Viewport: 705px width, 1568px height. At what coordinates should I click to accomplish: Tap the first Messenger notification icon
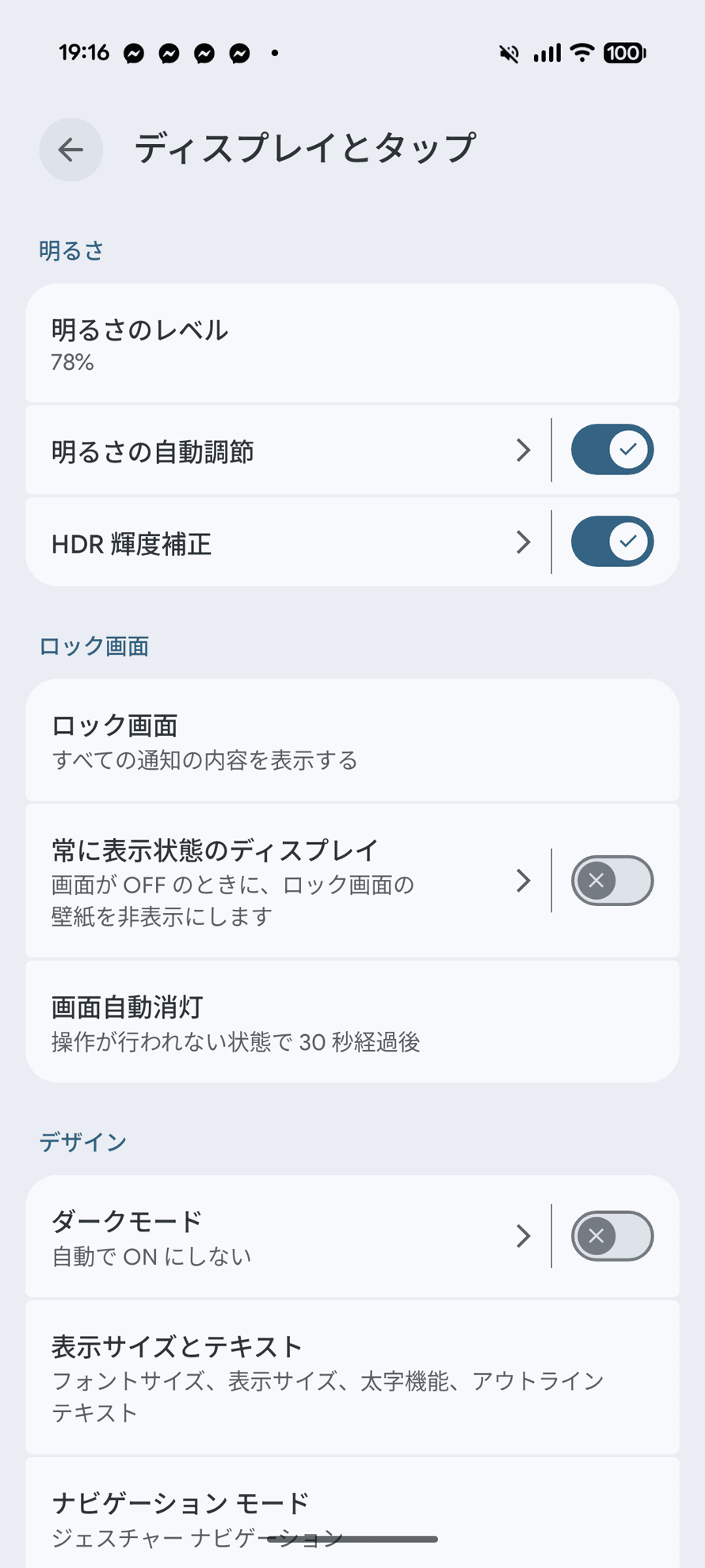click(x=134, y=54)
